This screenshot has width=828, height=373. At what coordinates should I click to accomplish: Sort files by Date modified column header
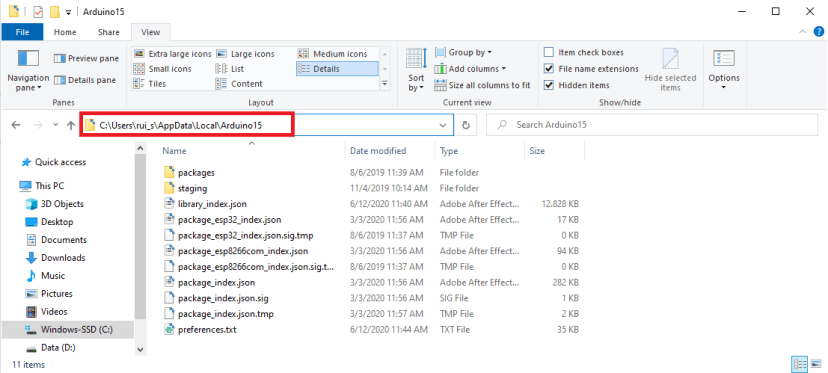point(378,151)
